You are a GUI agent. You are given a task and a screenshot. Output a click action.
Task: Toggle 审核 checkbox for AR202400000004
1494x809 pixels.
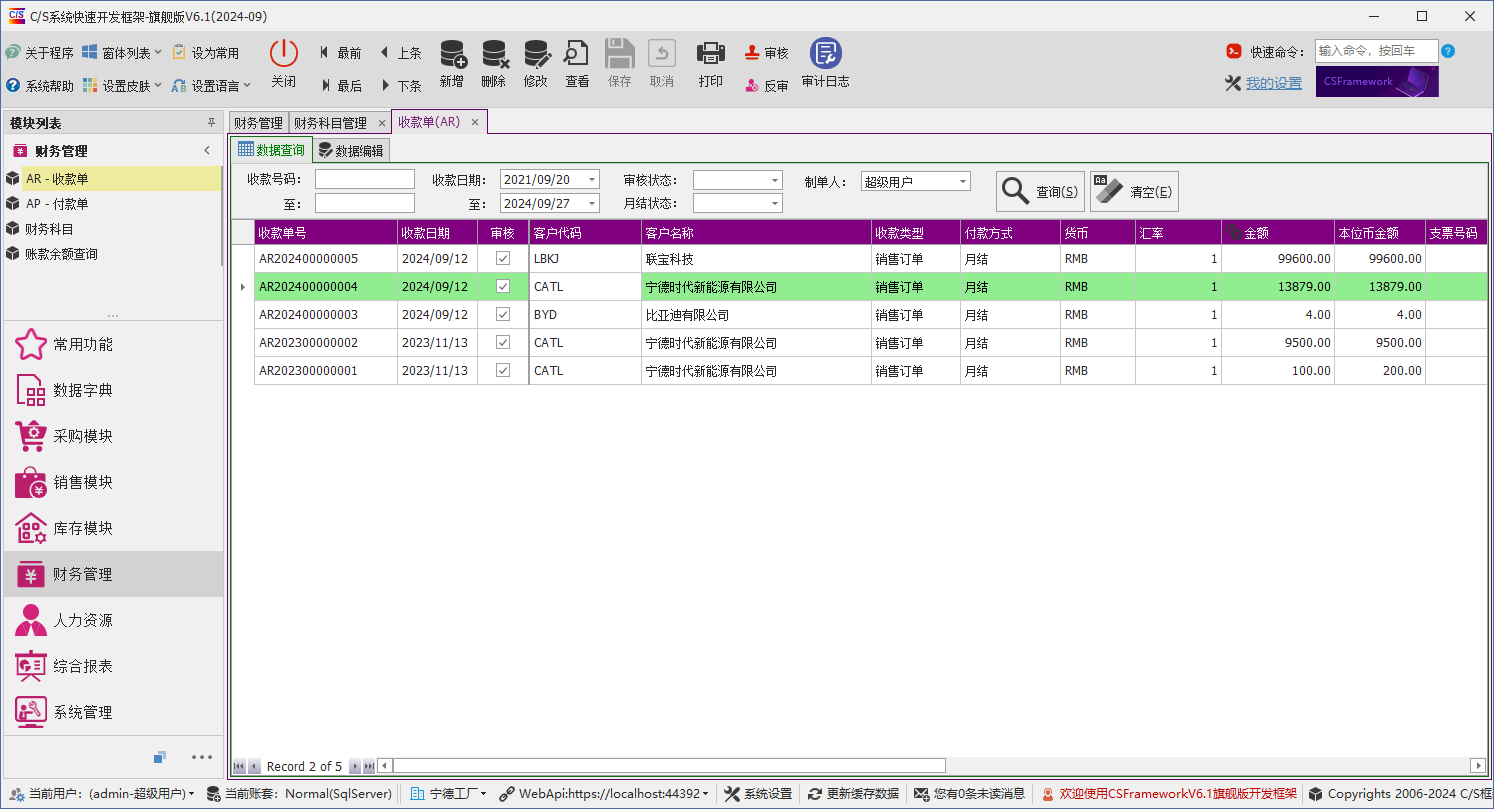pyautogui.click(x=503, y=286)
